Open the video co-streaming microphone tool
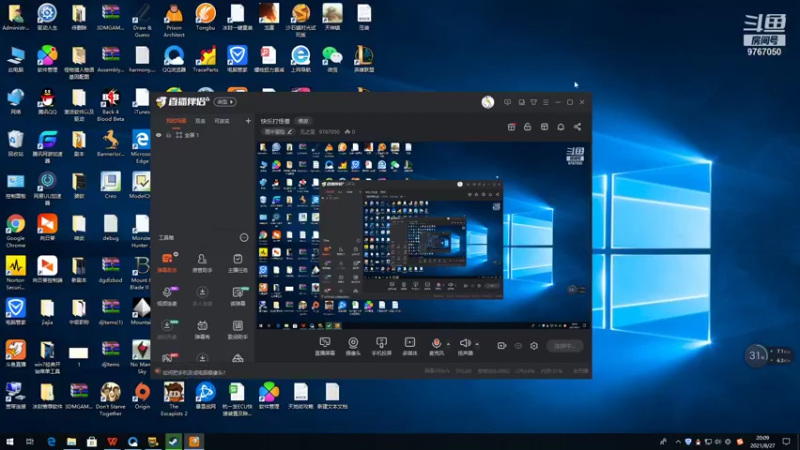 [167, 296]
